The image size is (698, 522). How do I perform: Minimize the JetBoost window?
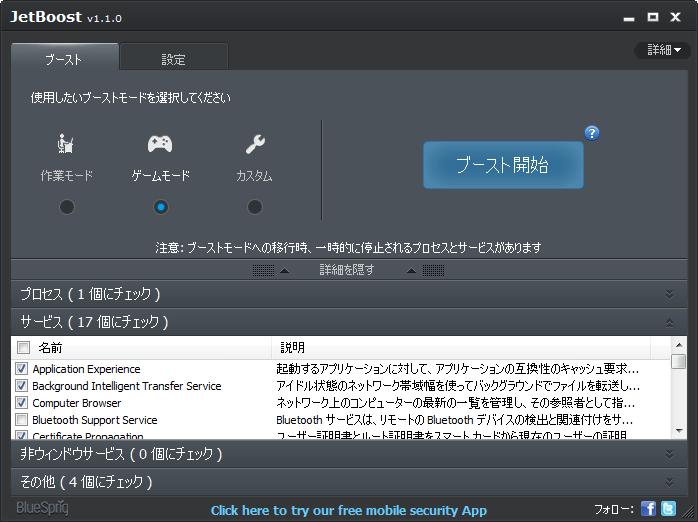tap(629, 18)
